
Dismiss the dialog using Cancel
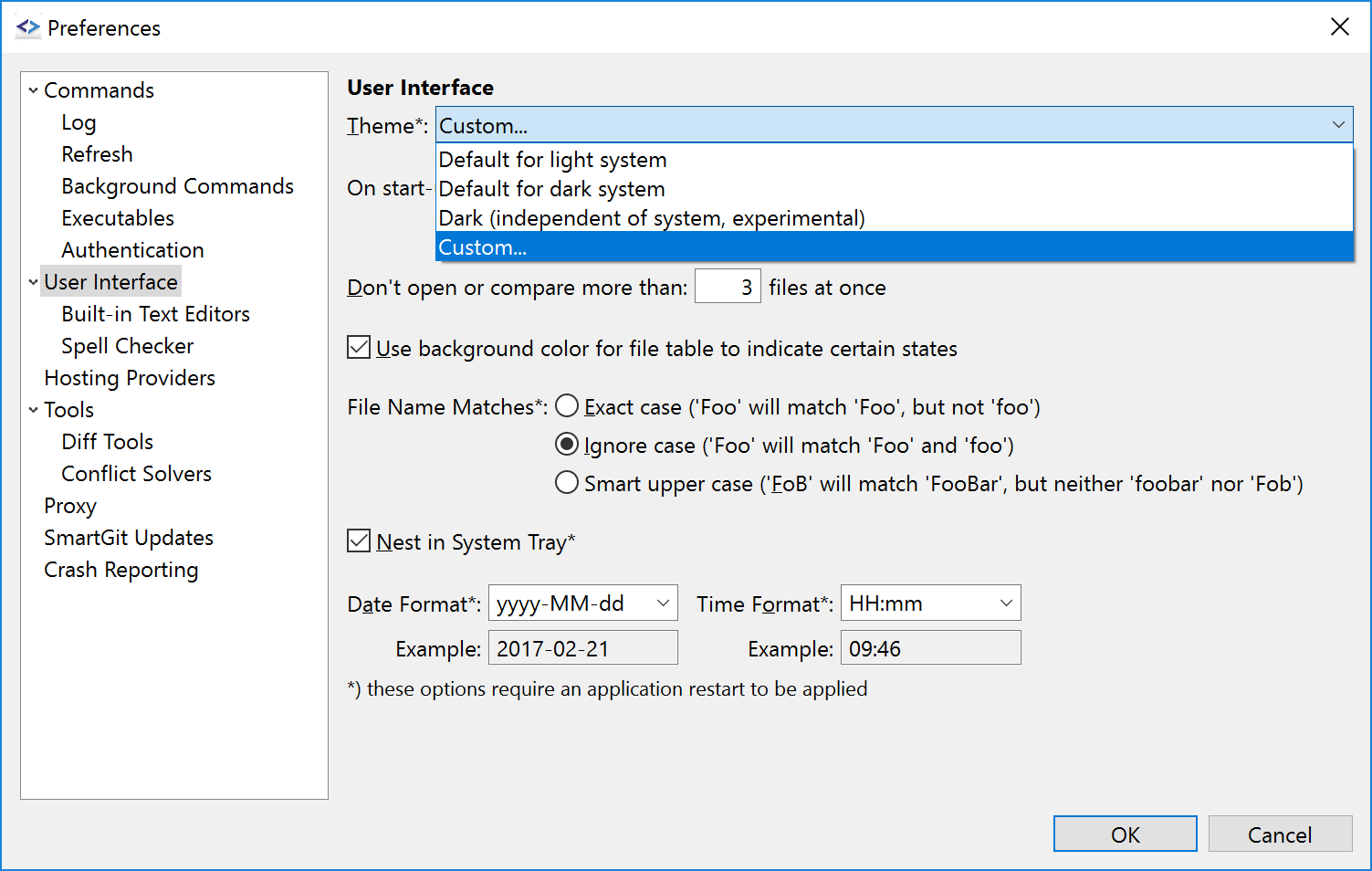coord(1280,834)
